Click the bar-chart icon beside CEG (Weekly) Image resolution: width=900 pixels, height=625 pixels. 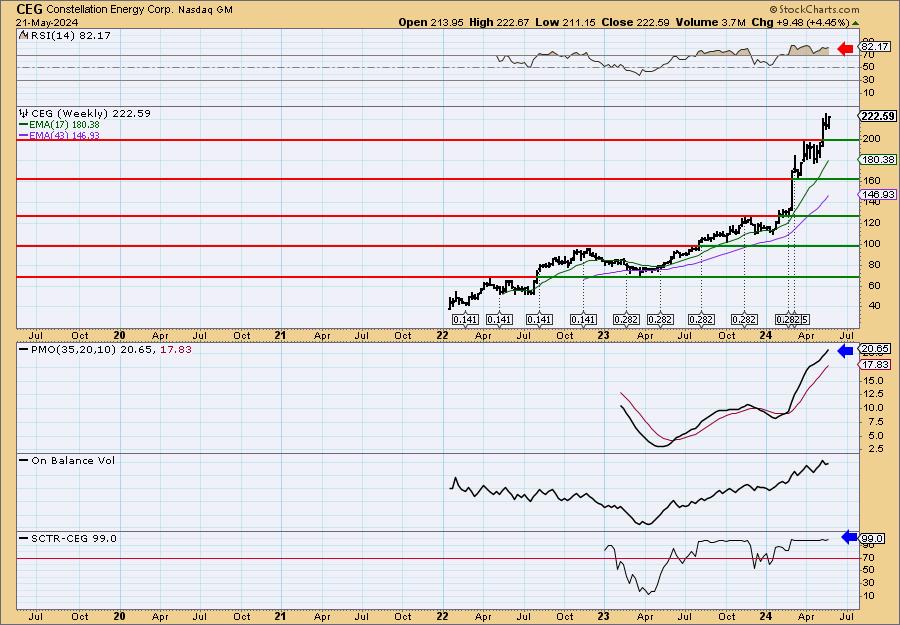click(x=24, y=114)
